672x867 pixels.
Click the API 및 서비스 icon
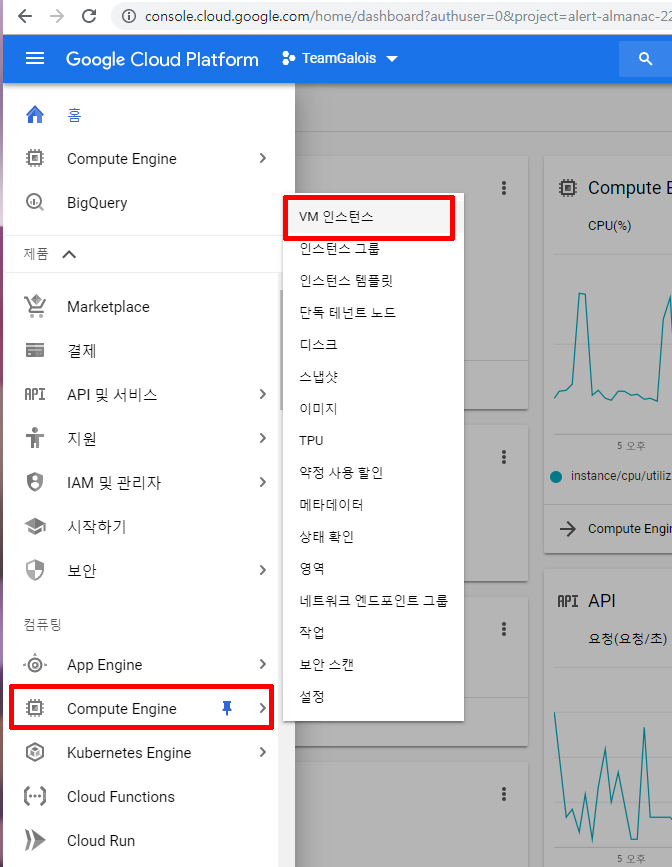pyautogui.click(x=35, y=394)
